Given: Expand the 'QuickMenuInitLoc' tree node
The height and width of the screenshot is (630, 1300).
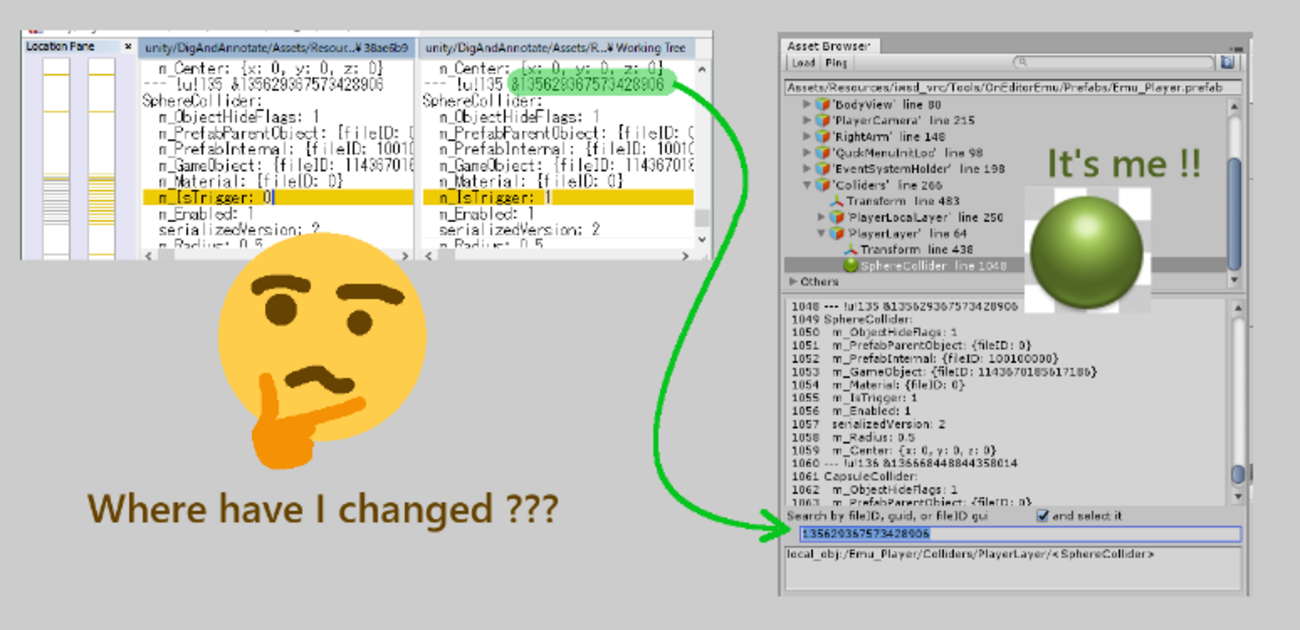Looking at the screenshot, I should 808,153.
